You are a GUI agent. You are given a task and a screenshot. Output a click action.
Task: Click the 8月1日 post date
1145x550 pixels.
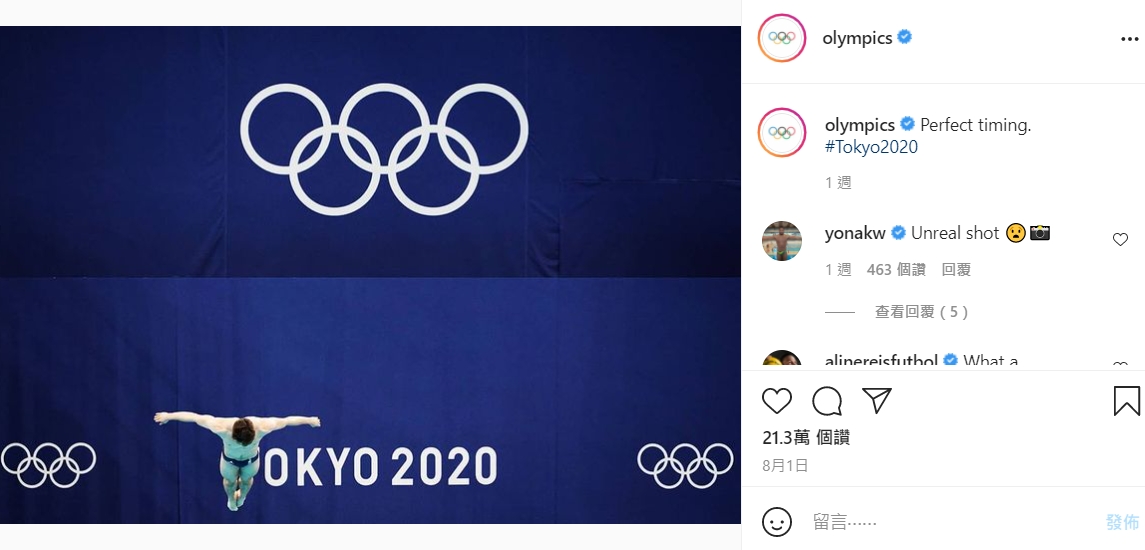[x=785, y=465]
